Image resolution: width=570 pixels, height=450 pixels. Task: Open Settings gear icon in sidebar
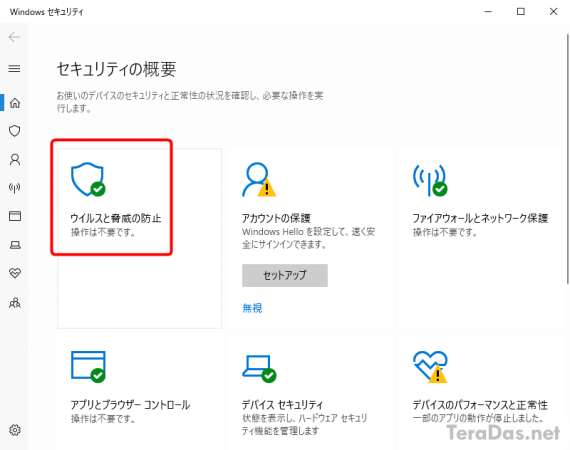pos(15,430)
